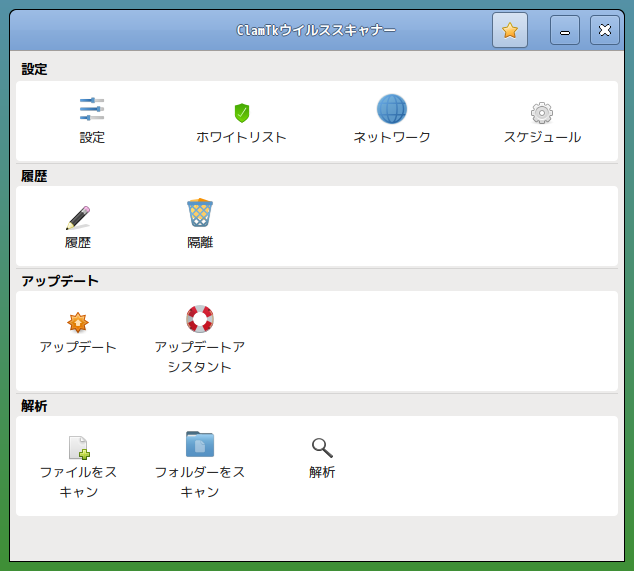Screen dimensions: 634x571
Task: Click the フォルダーをスキャン folder icon
Action: [200, 444]
